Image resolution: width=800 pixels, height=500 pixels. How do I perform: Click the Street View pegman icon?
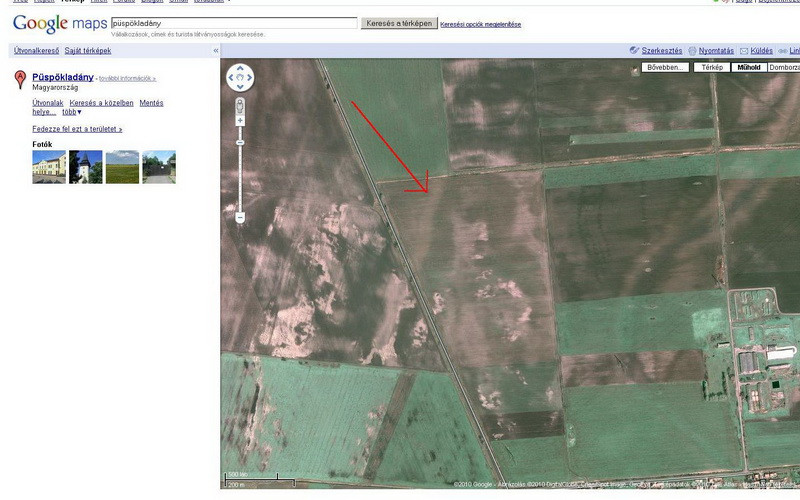(240, 106)
